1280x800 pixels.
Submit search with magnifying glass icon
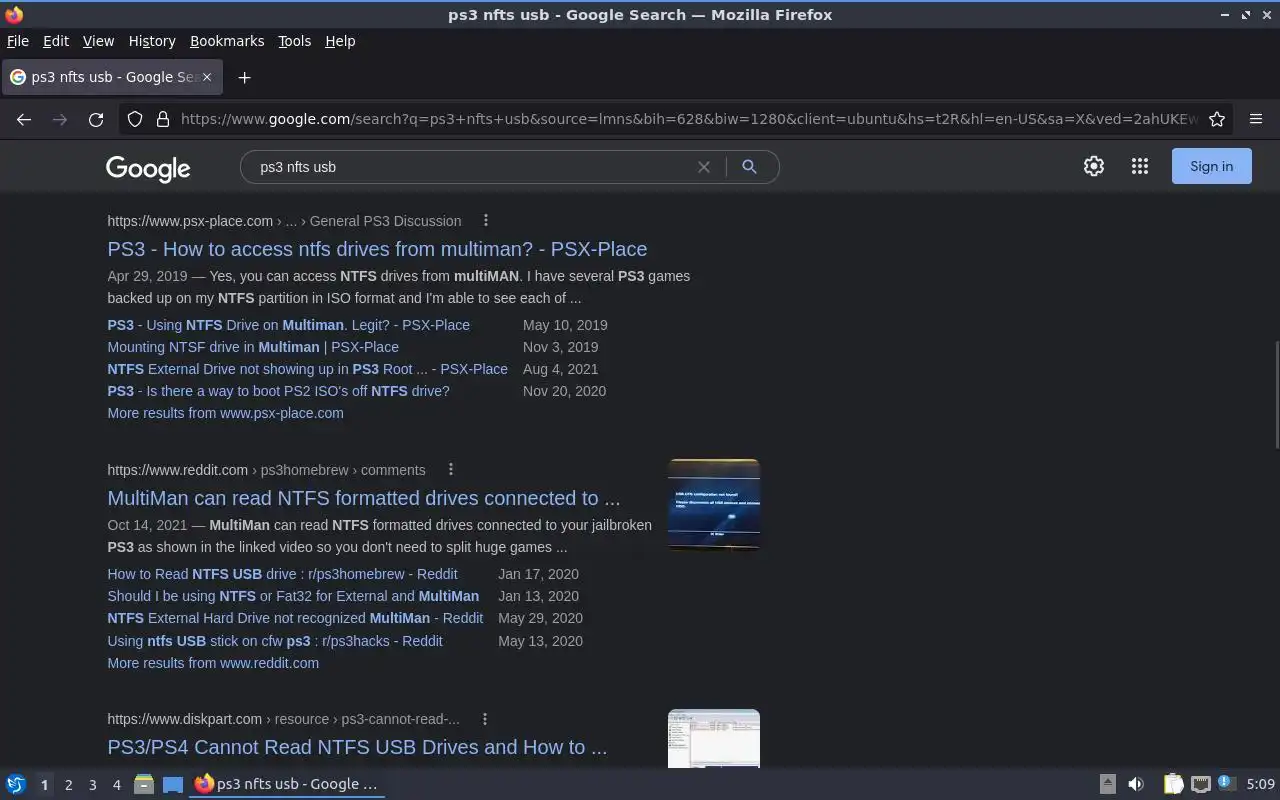749,167
